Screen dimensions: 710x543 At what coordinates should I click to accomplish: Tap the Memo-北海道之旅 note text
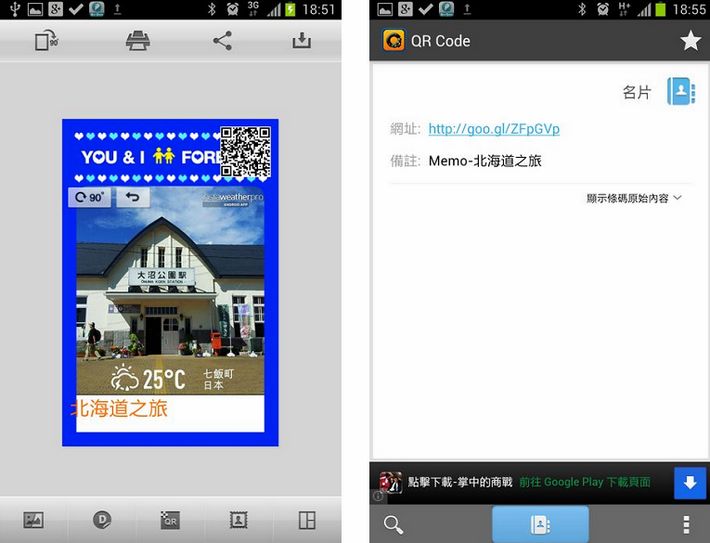click(x=485, y=161)
